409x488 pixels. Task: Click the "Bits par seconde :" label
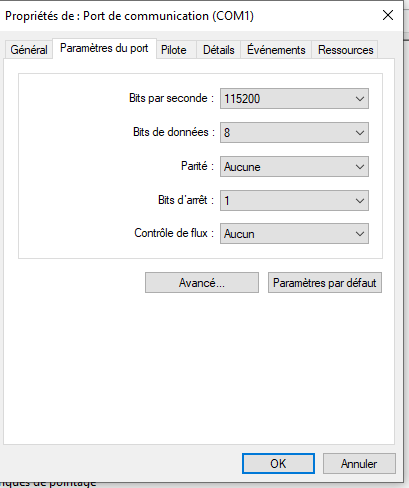[171, 98]
